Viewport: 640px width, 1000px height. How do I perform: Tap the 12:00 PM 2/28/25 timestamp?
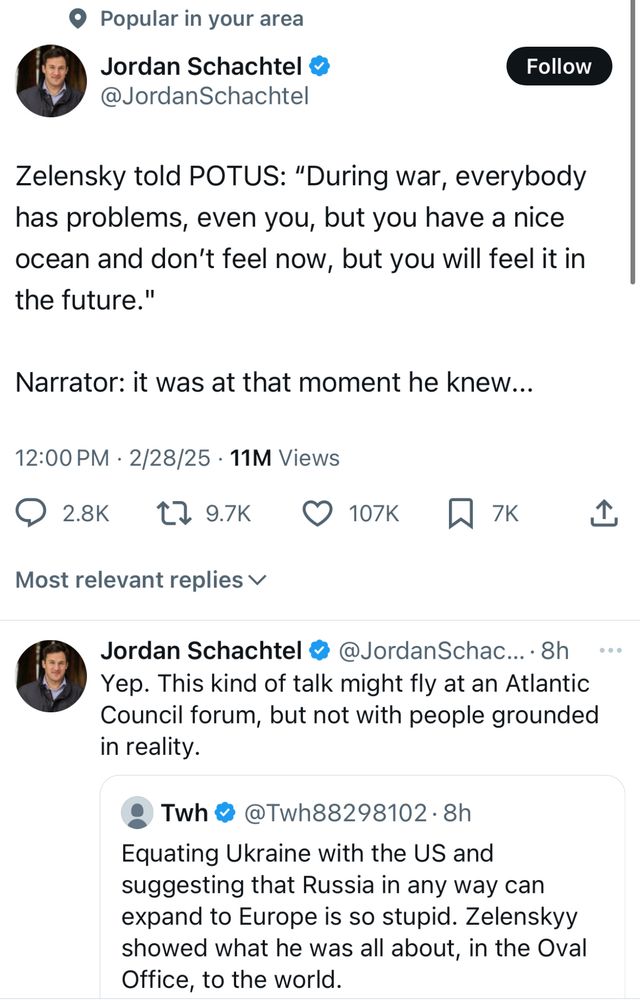pos(112,458)
